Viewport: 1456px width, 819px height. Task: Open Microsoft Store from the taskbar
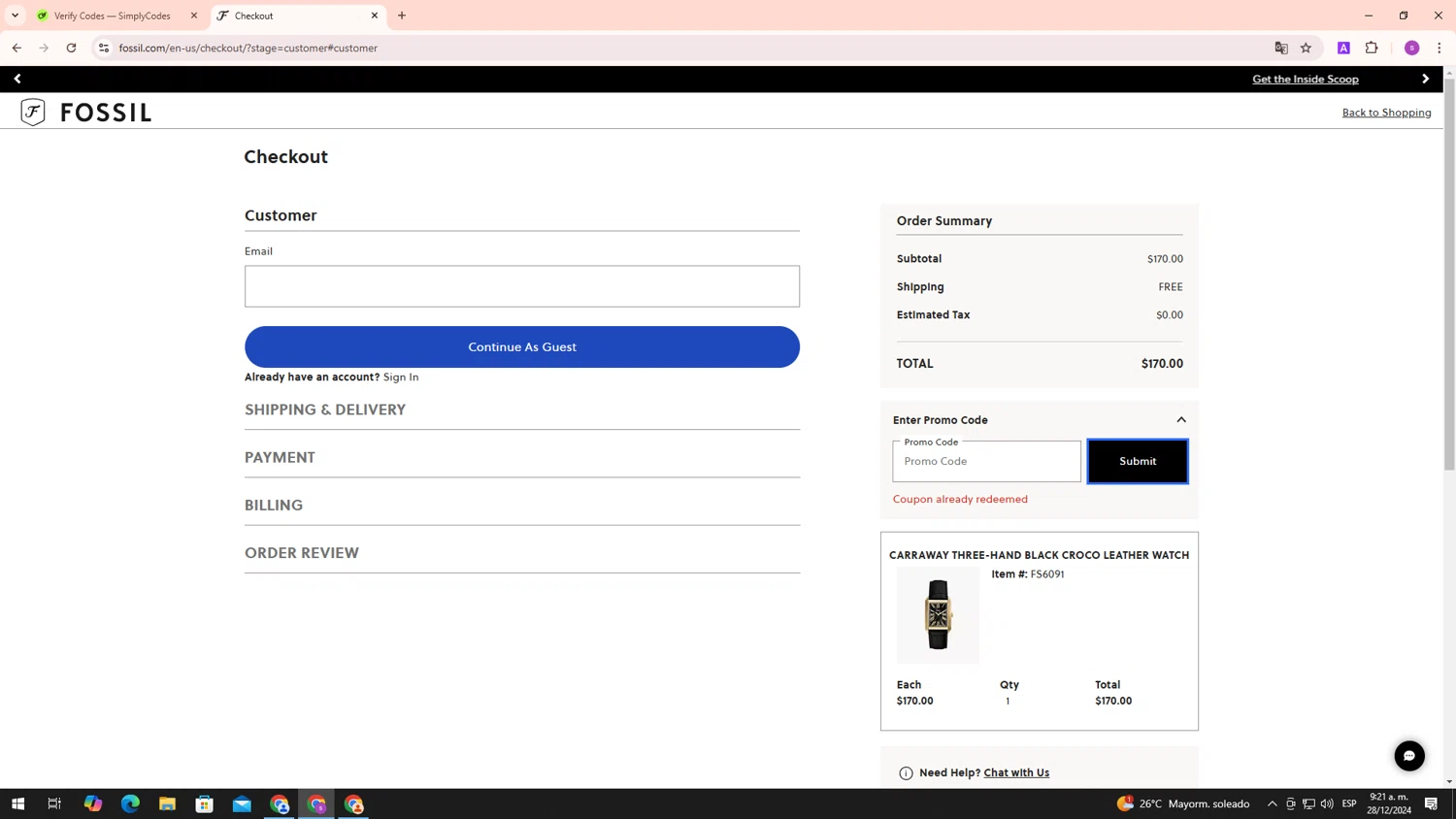(x=205, y=803)
